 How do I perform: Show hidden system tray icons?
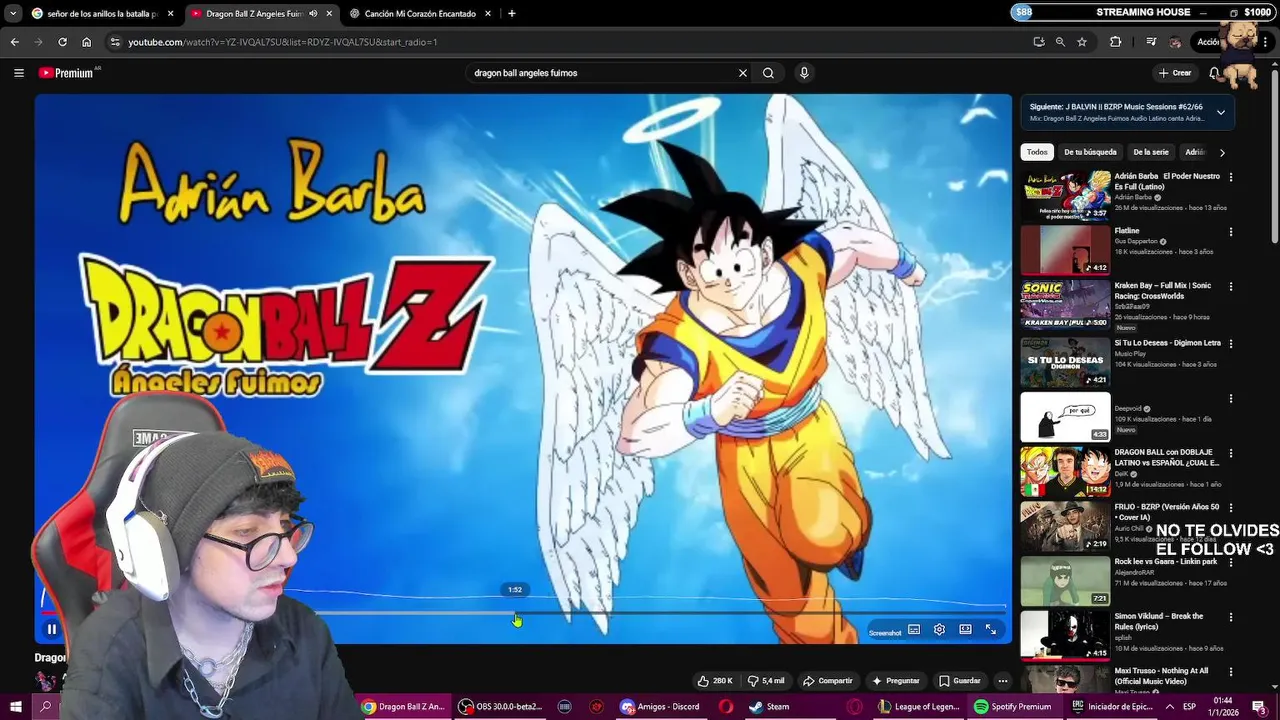[x=1170, y=706]
